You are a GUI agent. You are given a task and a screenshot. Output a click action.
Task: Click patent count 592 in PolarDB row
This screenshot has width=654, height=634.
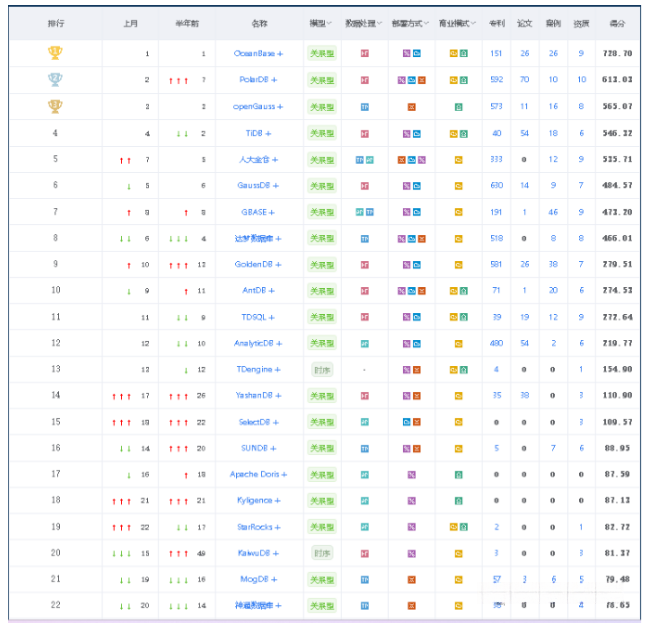tap(496, 79)
